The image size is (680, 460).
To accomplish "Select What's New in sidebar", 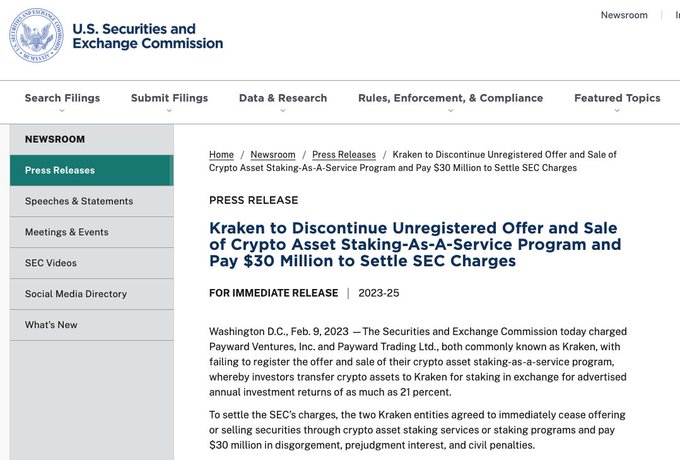I will point(51,325).
